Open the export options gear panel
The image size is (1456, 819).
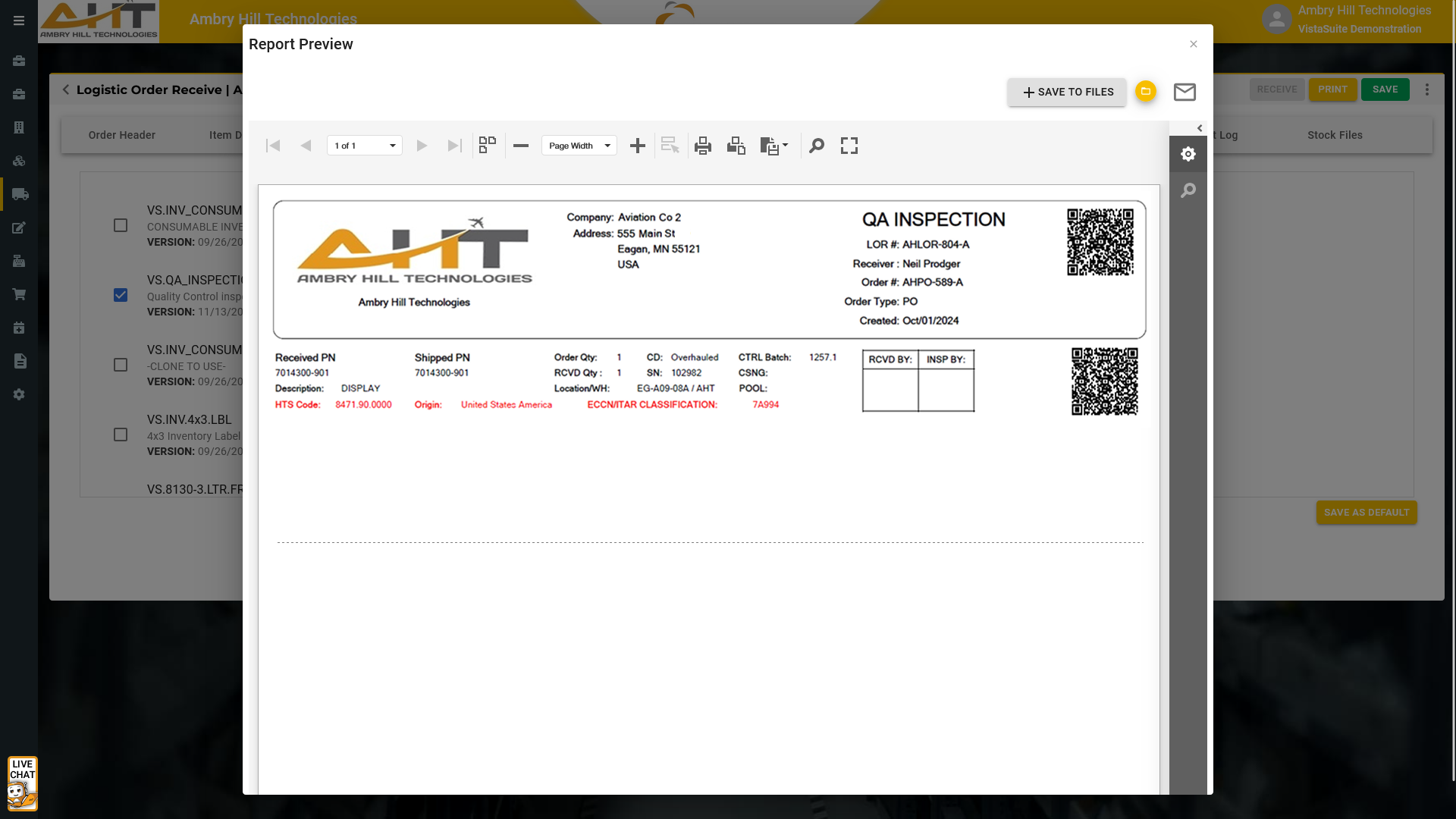point(1188,154)
